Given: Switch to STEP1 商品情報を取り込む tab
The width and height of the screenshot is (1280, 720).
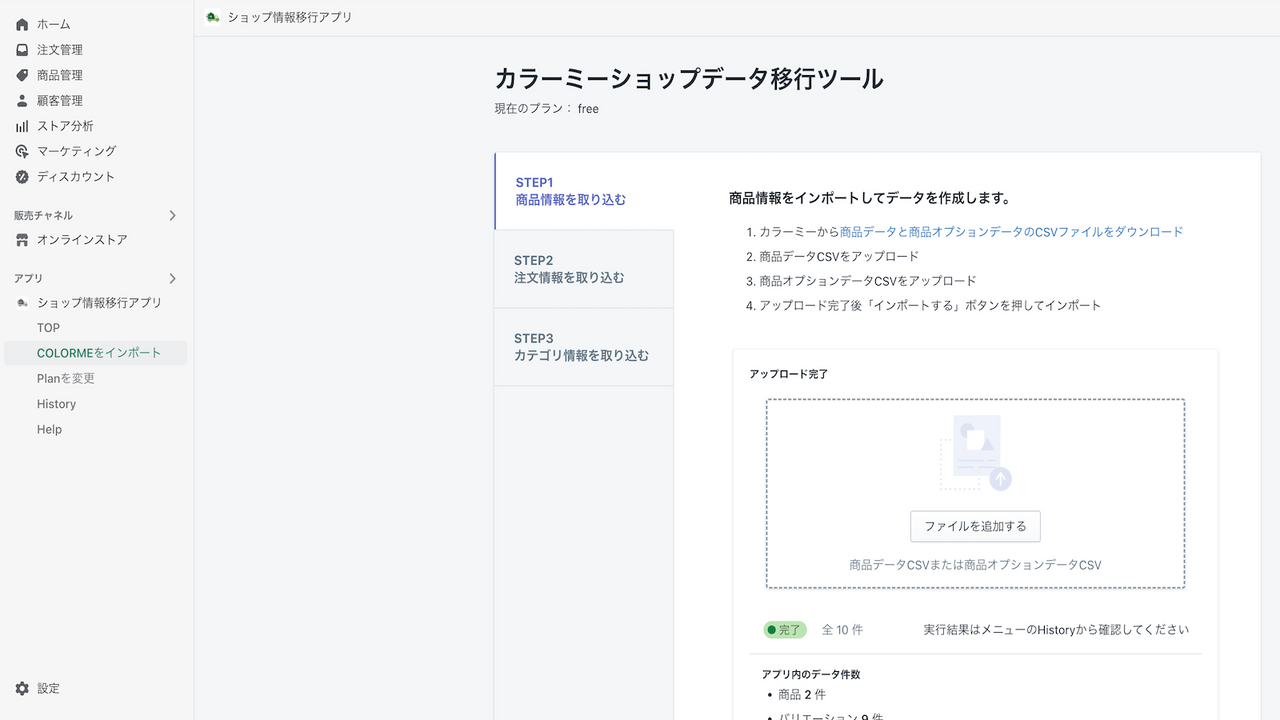Looking at the screenshot, I should click(x=584, y=191).
